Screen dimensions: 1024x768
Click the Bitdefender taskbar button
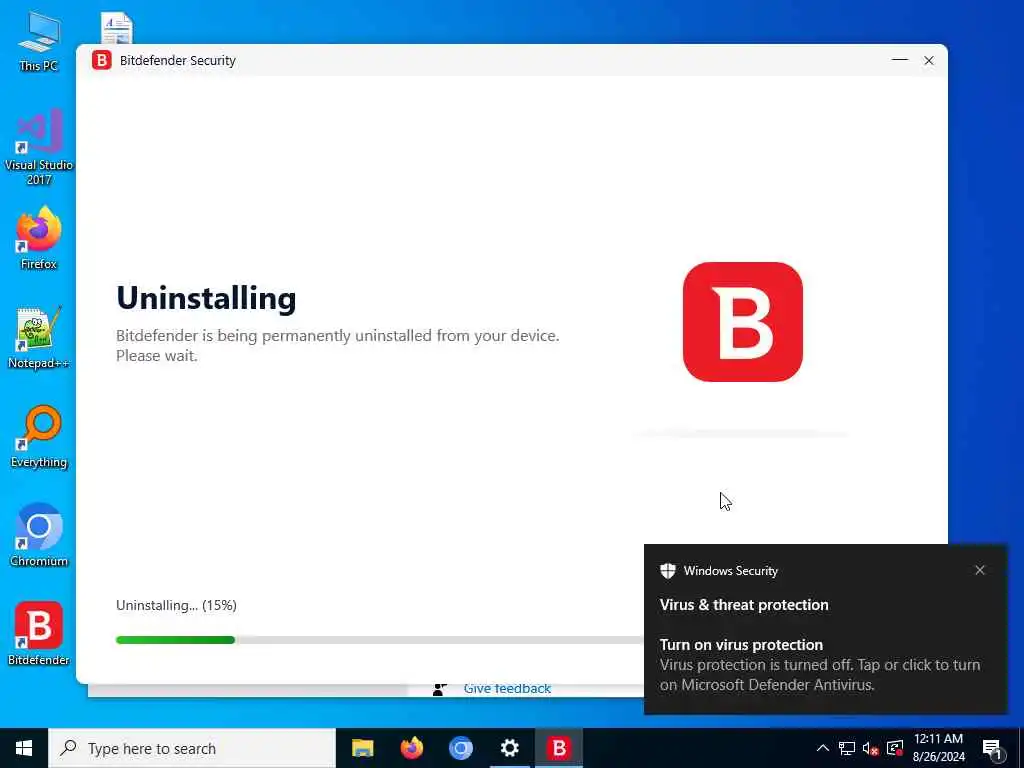pyautogui.click(x=559, y=748)
